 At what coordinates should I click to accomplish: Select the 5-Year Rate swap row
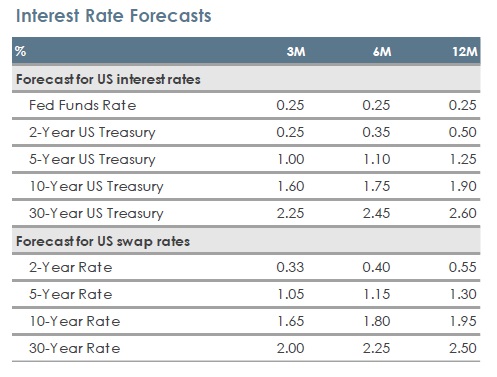(x=246, y=294)
